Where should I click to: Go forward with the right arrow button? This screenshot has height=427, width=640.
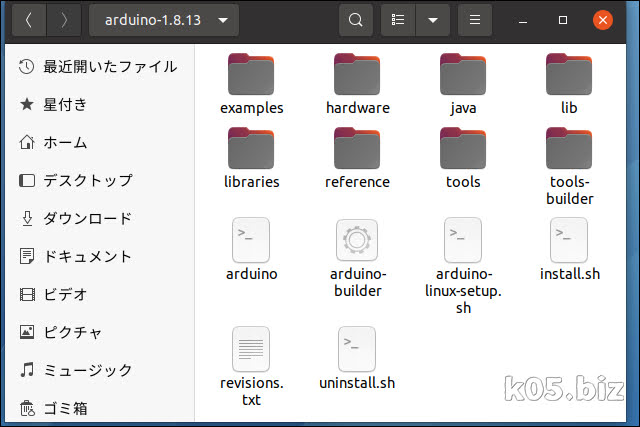(x=64, y=20)
